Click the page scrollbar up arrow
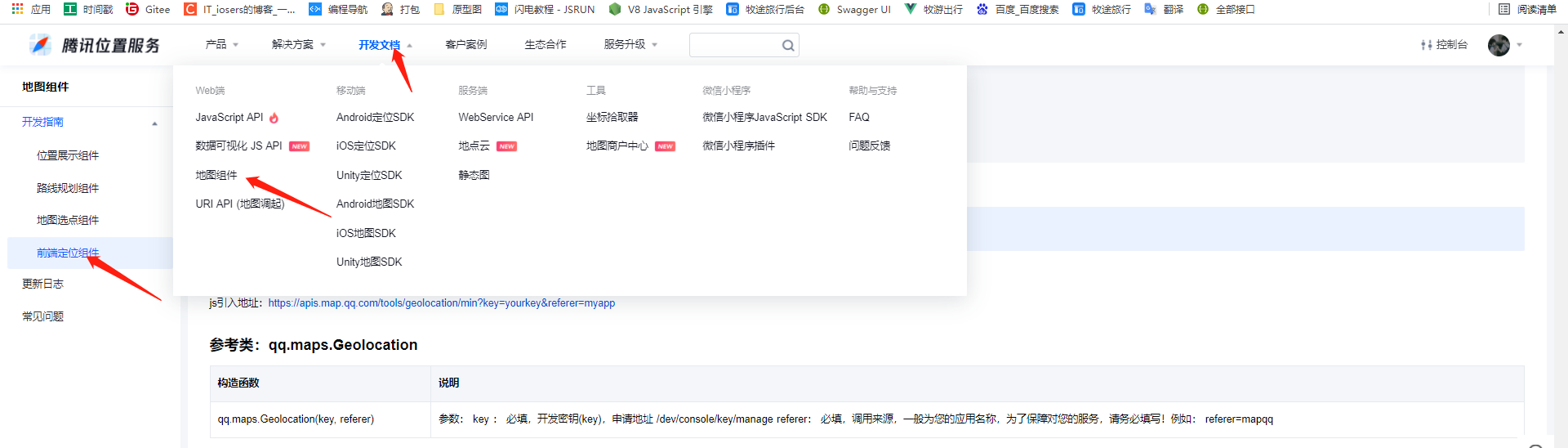This screenshot has width=1568, height=448. pos(1561,33)
